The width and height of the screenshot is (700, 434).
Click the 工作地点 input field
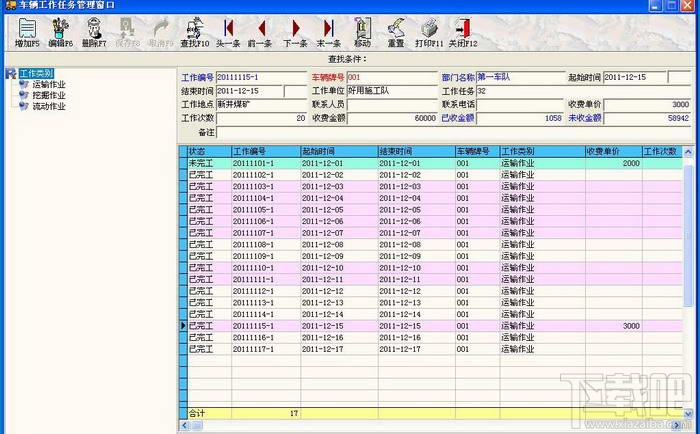(x=261, y=104)
